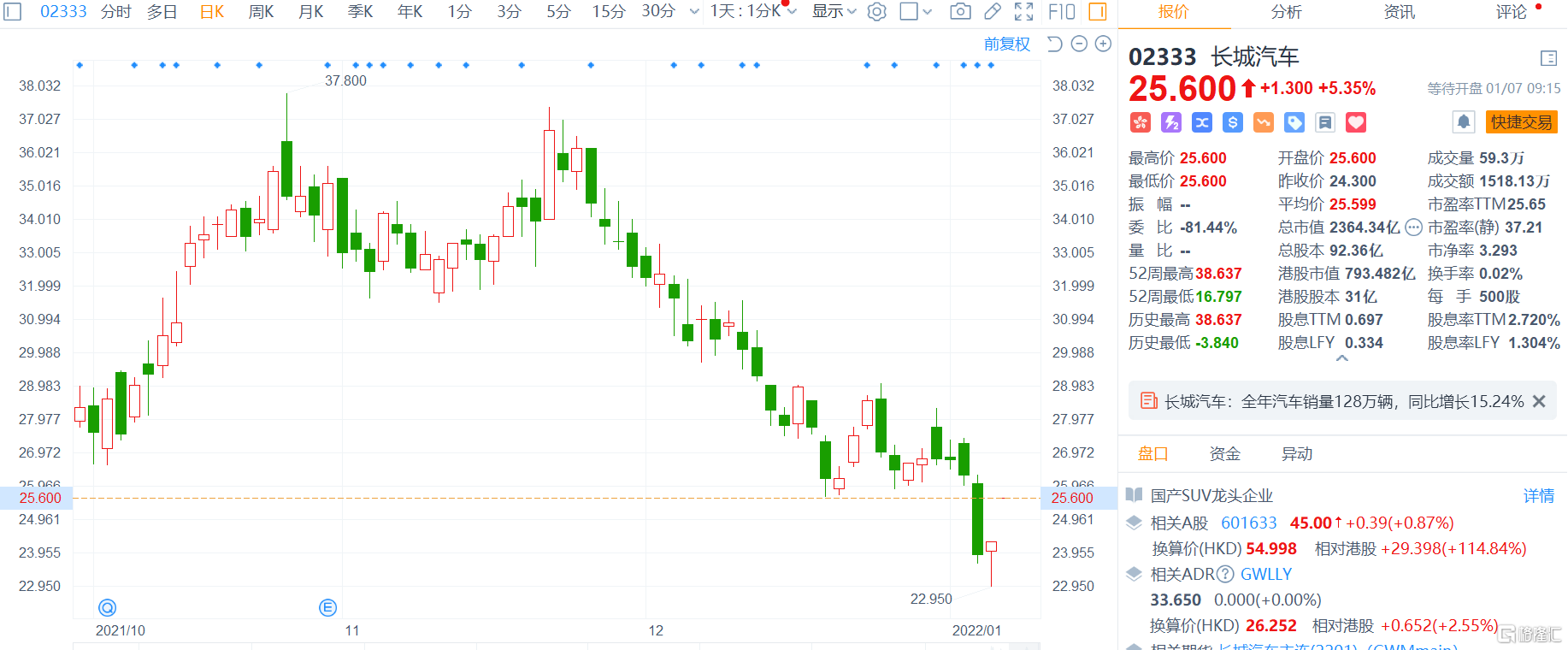Click the orange downtrend chart badge
The height and width of the screenshot is (650, 1568).
[x=1264, y=122]
